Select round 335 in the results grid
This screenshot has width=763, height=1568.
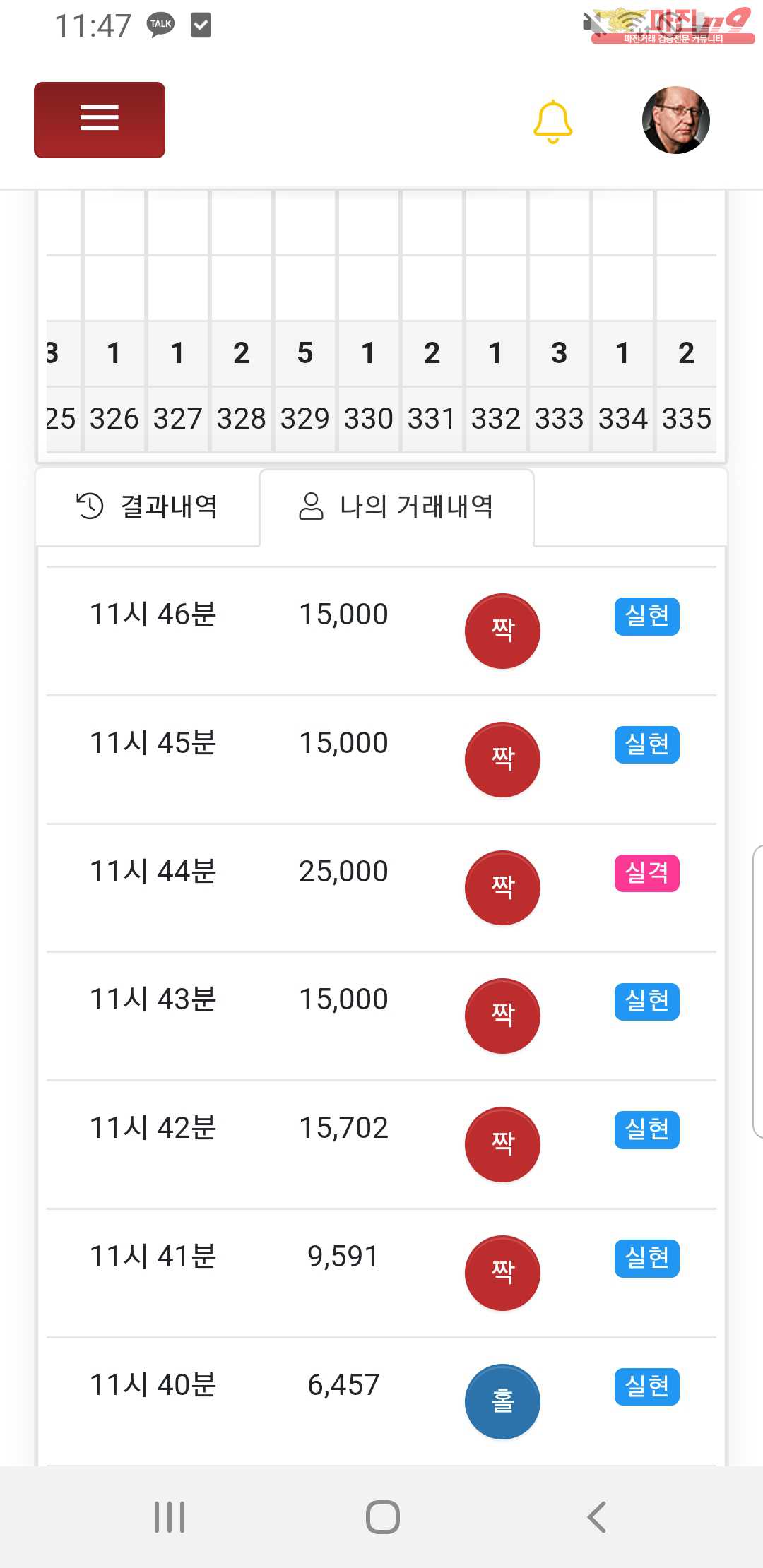click(x=686, y=418)
